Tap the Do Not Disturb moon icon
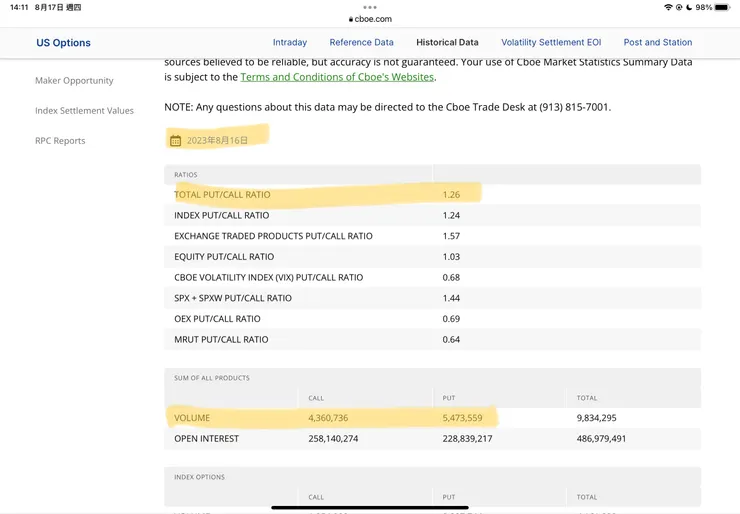This screenshot has width=740, height=514. (689, 7)
